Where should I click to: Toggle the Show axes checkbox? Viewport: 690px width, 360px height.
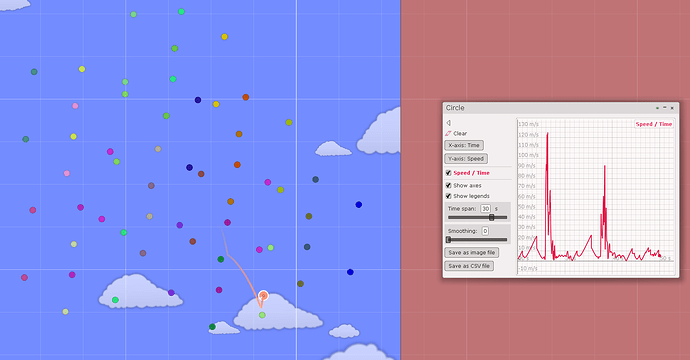click(x=448, y=185)
